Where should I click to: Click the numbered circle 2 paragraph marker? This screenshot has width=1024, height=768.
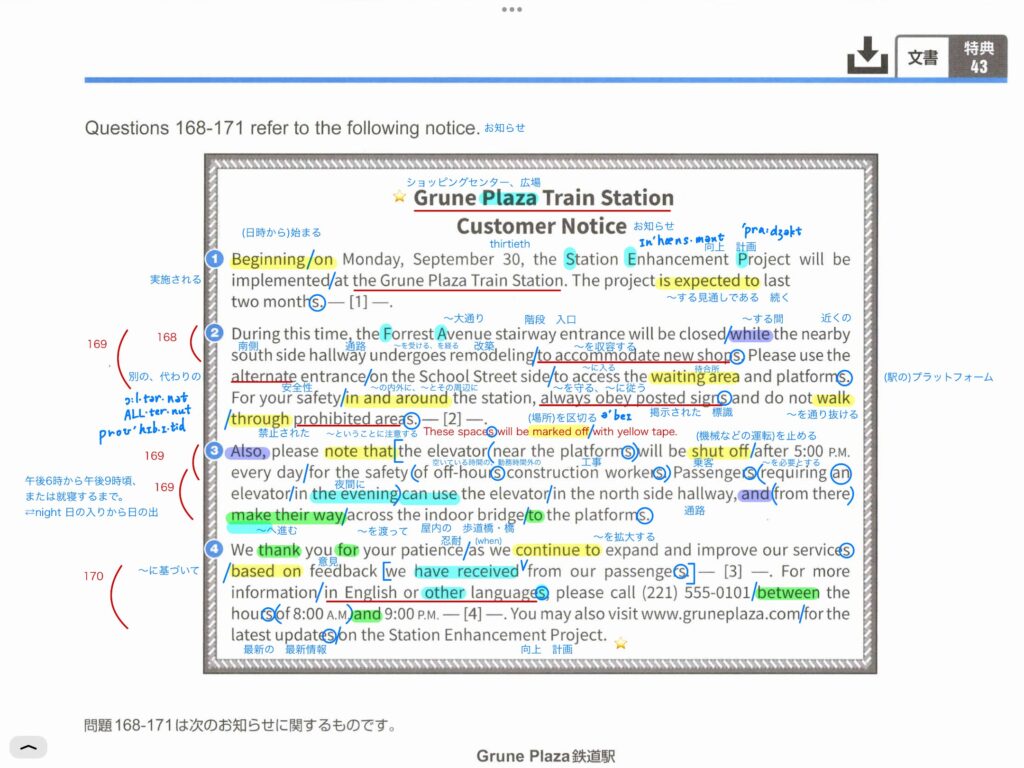(x=215, y=333)
